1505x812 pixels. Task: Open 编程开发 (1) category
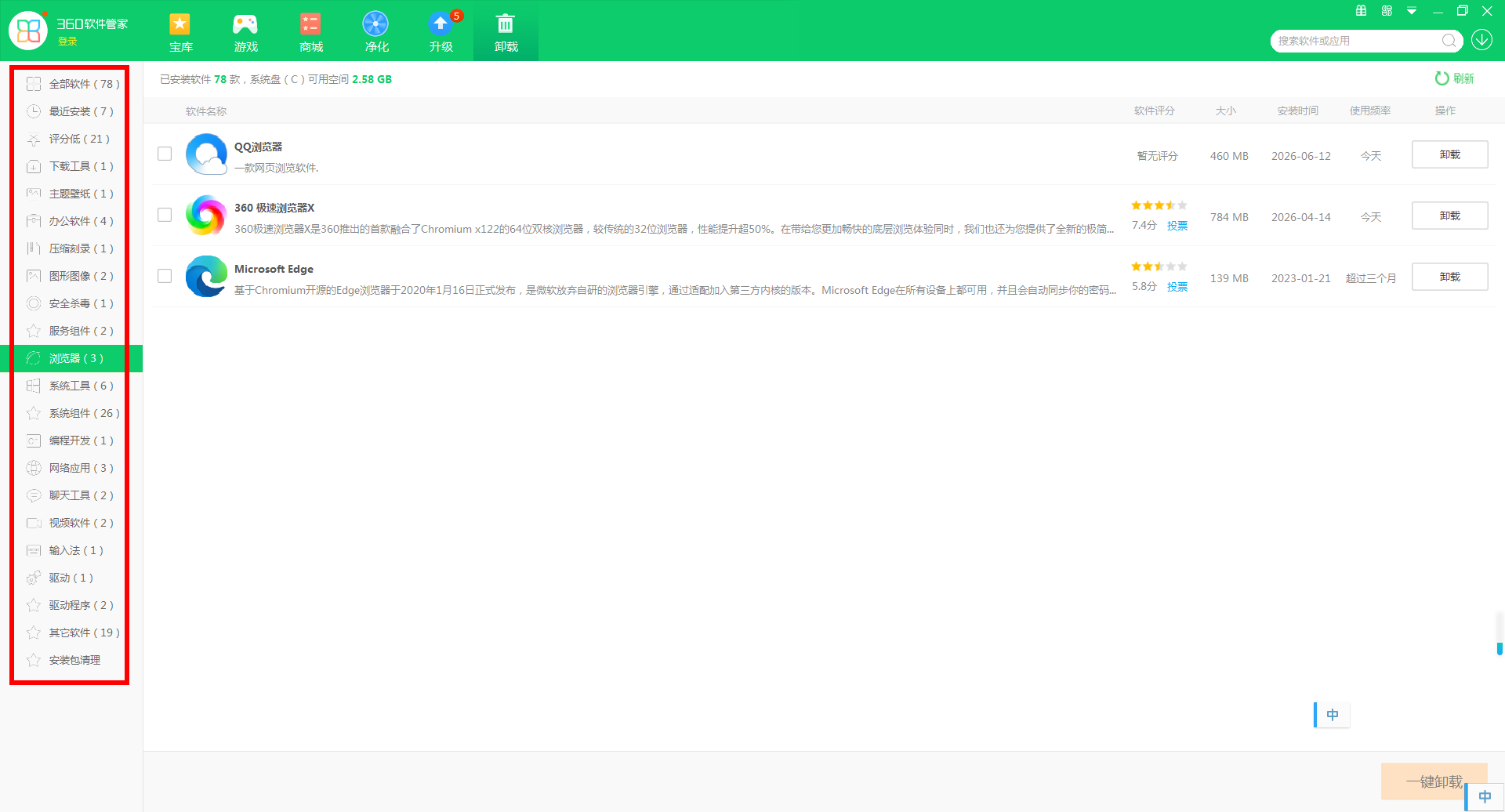click(x=71, y=440)
